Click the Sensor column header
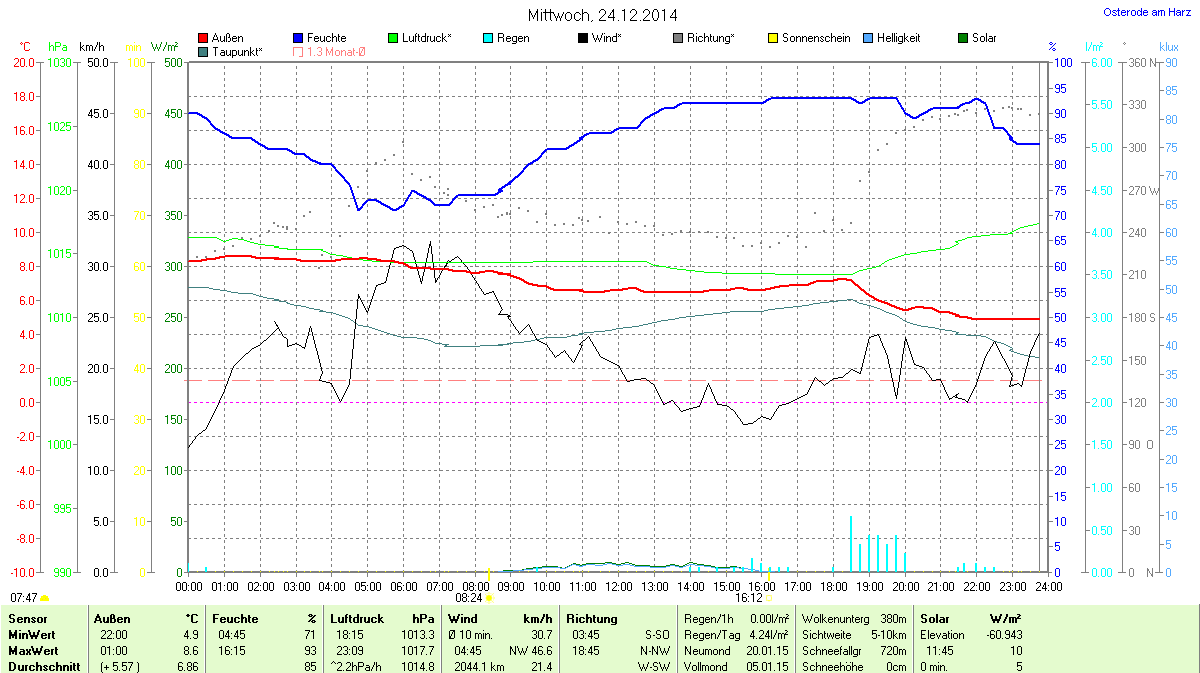The width and height of the screenshot is (1200, 673). [x=28, y=619]
